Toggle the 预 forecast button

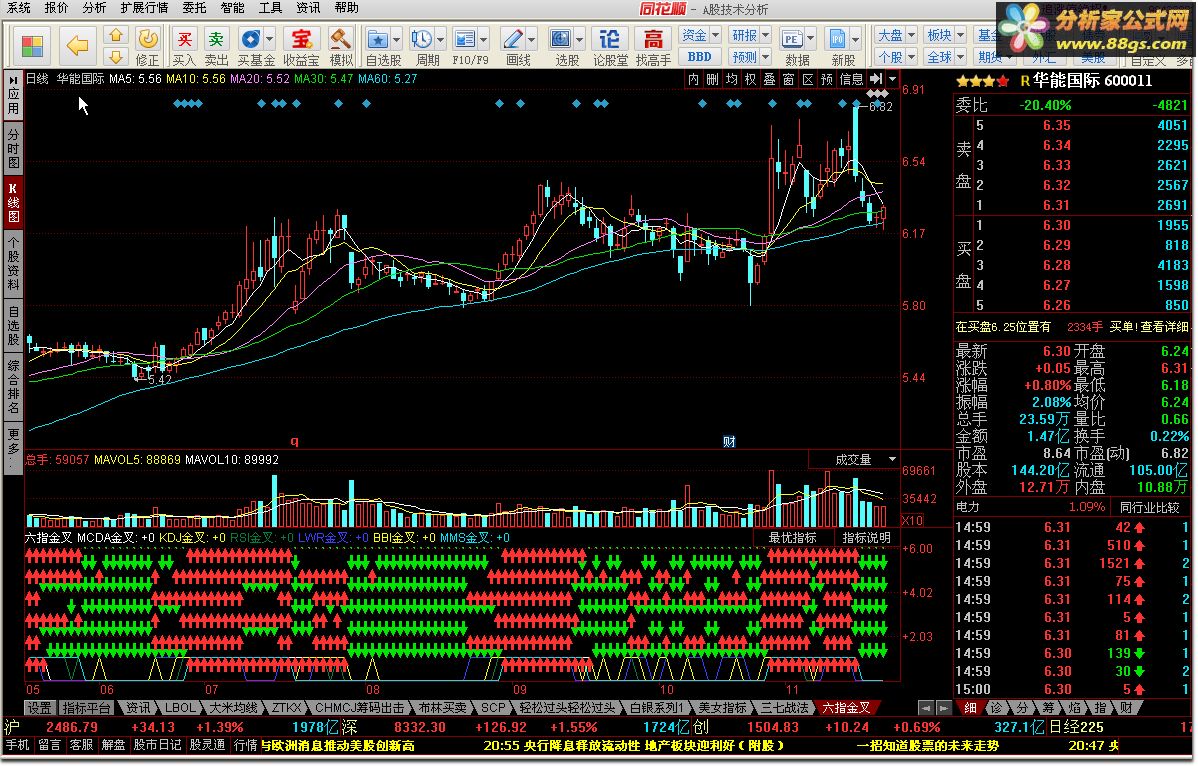point(827,79)
